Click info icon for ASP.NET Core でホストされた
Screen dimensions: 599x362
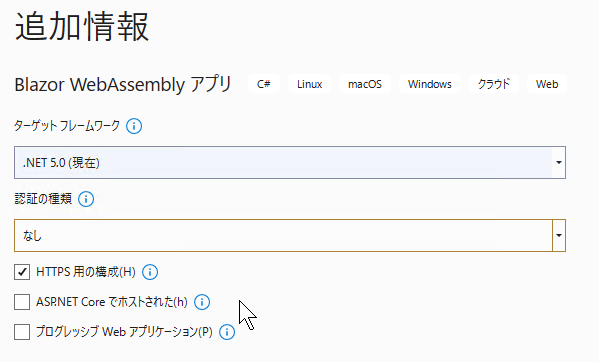tap(202, 302)
